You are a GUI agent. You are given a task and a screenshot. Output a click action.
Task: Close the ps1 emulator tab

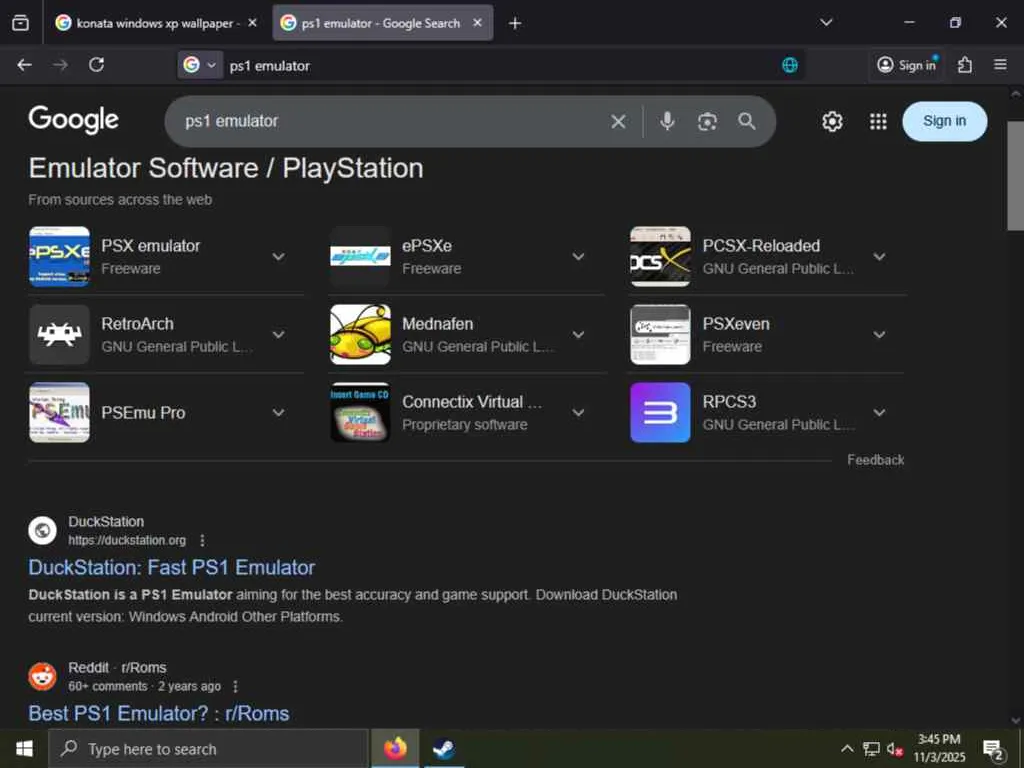(477, 23)
